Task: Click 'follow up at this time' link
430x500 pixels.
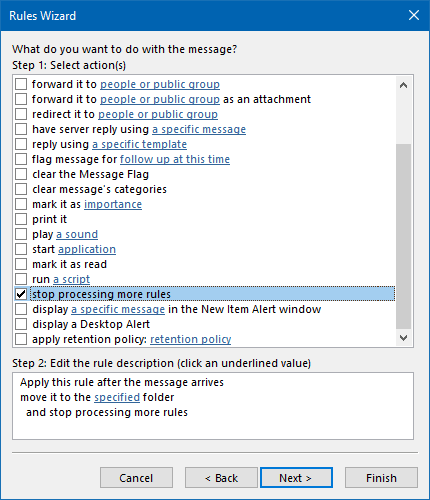Action: 175,159
